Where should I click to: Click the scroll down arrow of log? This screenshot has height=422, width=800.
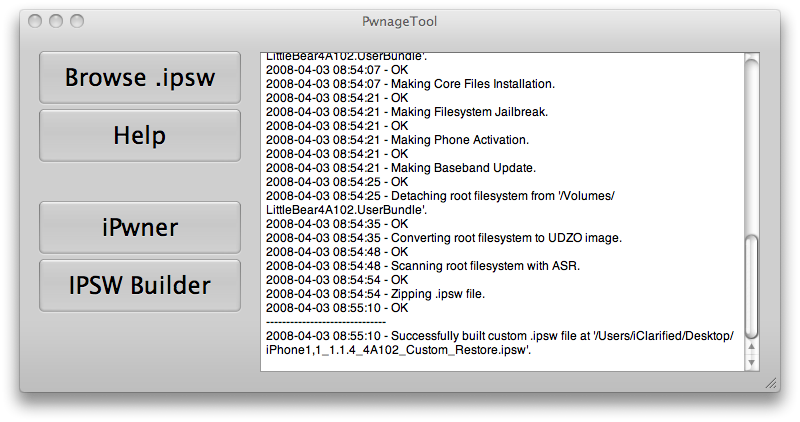tap(751, 364)
